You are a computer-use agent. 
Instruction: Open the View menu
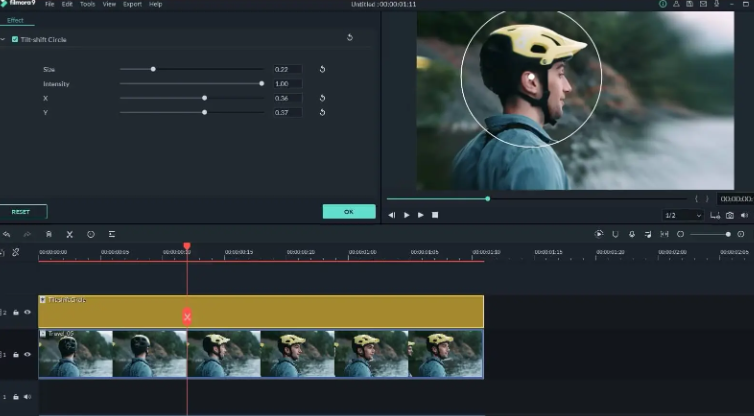[x=109, y=4]
